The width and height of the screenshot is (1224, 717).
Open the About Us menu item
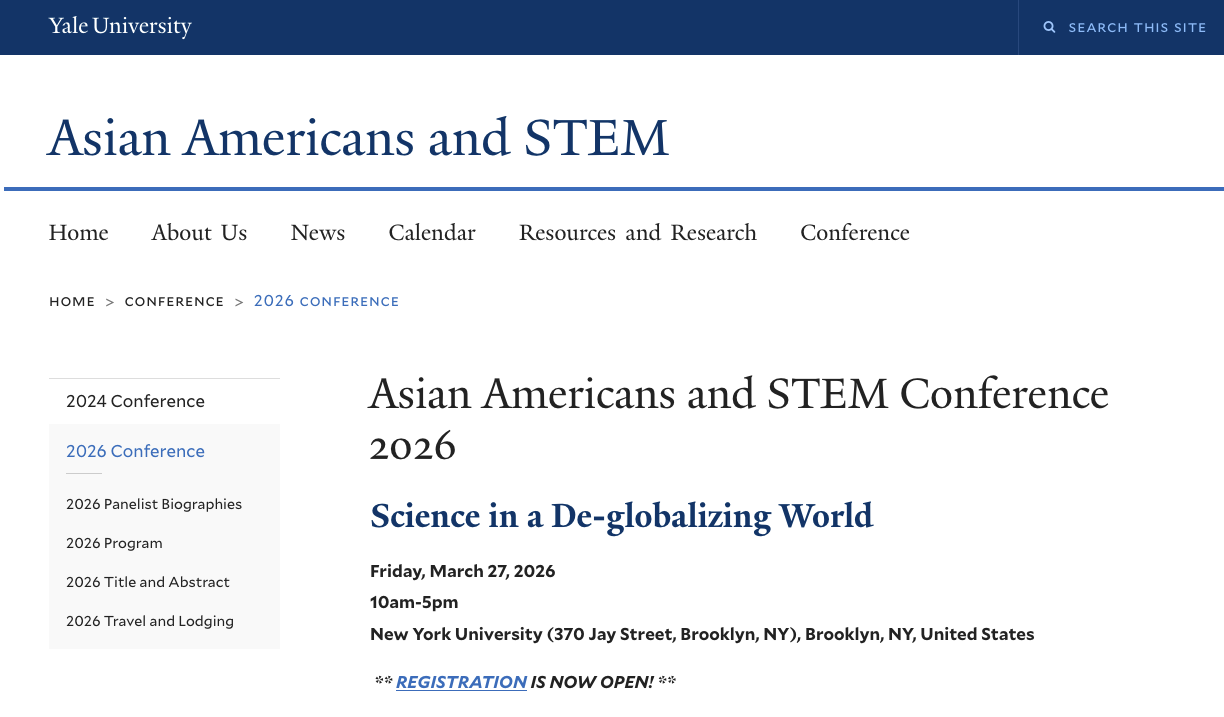pyautogui.click(x=198, y=232)
